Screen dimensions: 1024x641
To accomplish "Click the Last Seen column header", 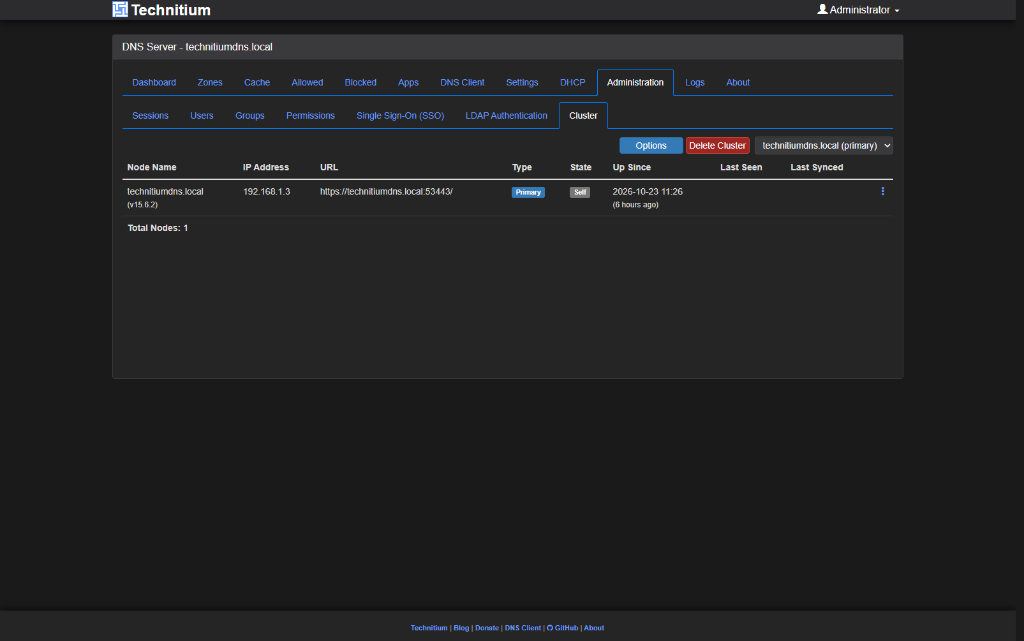I will [x=741, y=167].
